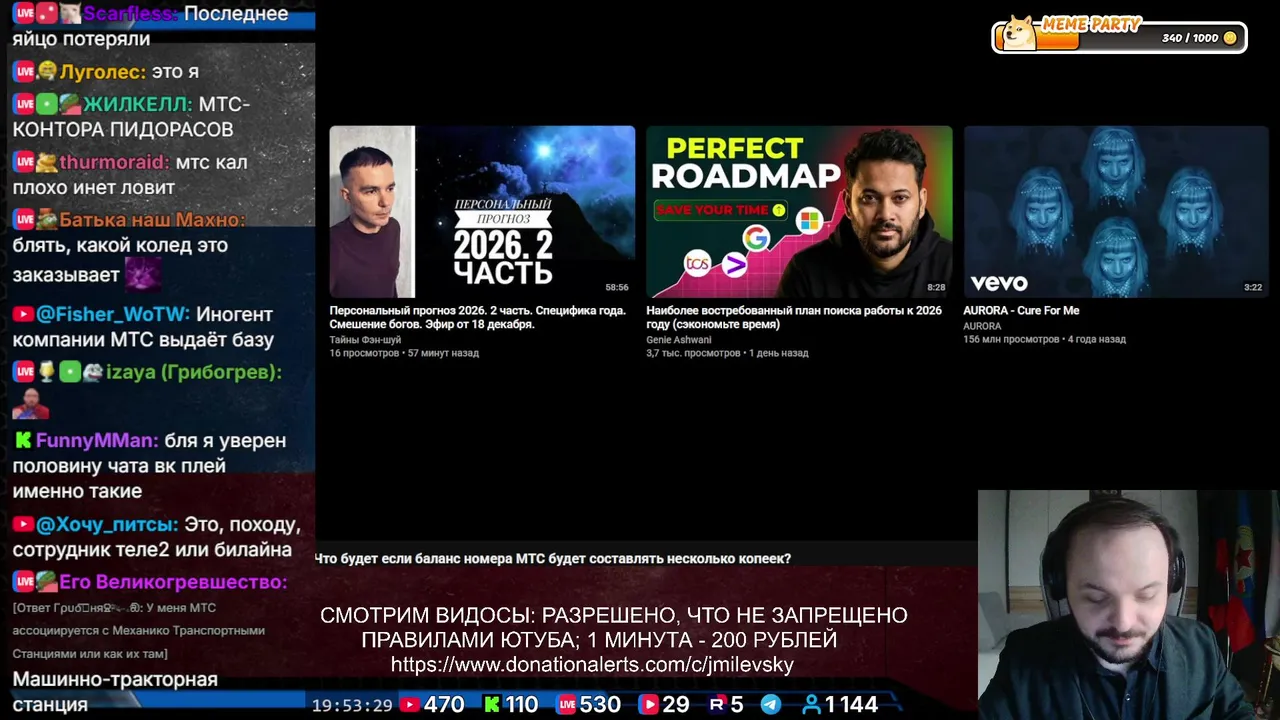
Task: Click the frog avatar before thurmoraid
Action: 46,162
